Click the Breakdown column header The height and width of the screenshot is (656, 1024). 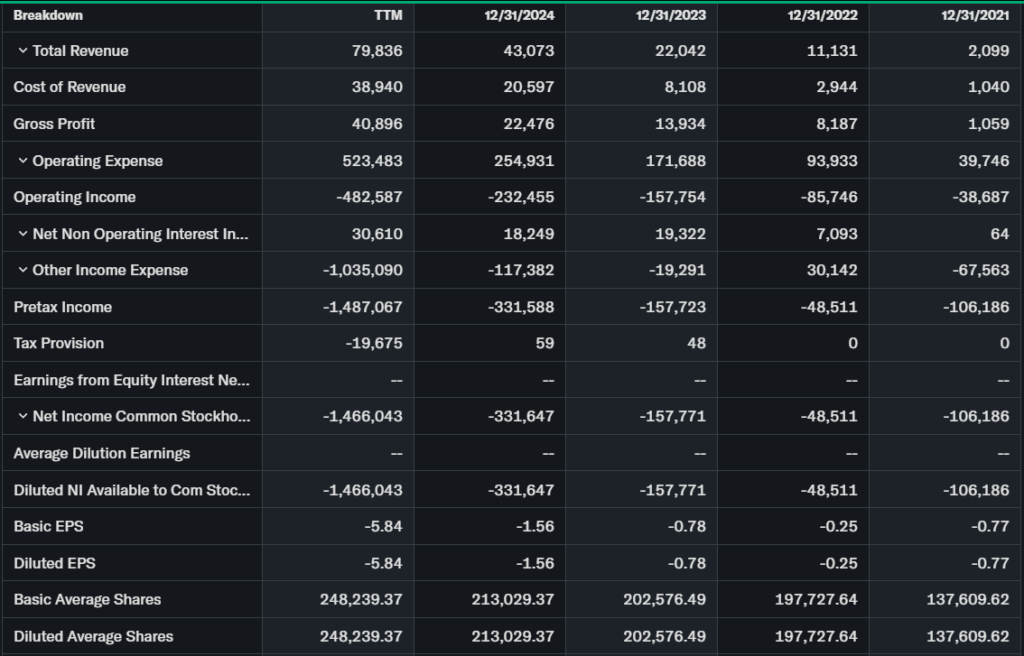48,15
